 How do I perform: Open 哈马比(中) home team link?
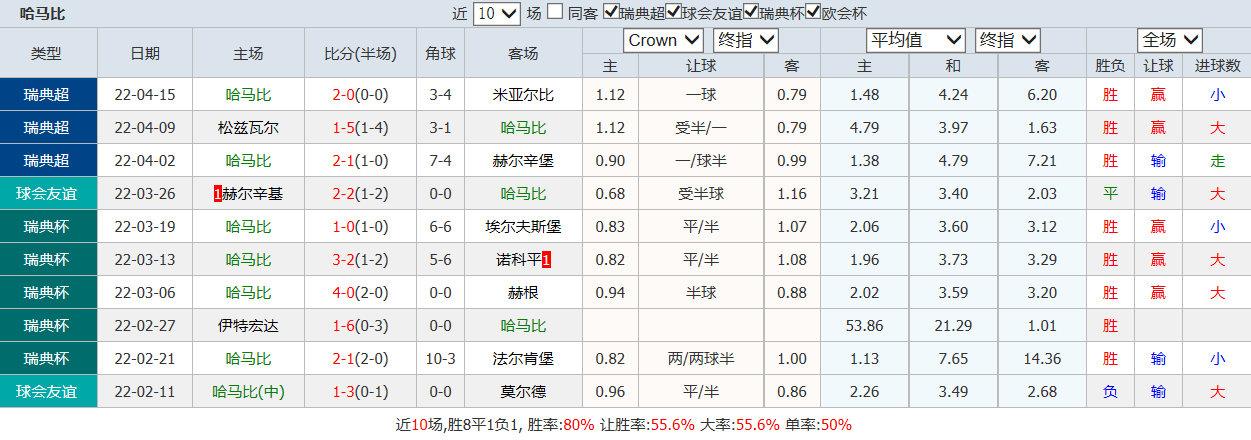(x=248, y=392)
